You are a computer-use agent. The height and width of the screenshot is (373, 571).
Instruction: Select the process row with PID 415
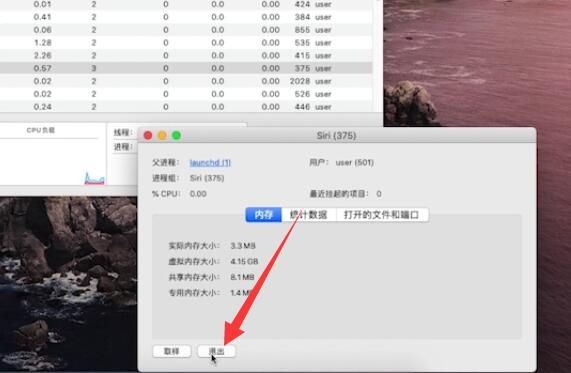[x=186, y=55]
